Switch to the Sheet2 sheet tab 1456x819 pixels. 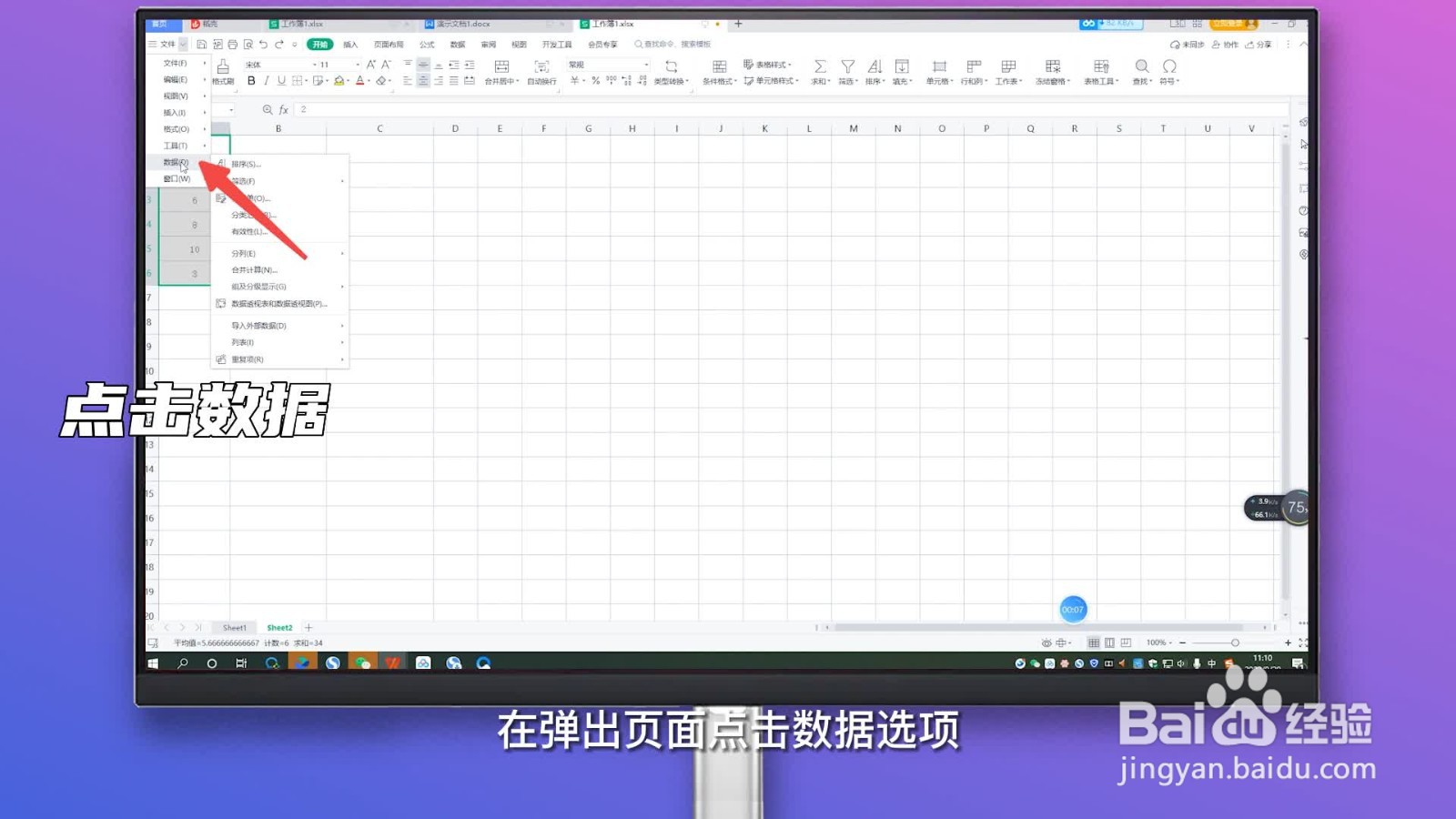click(x=279, y=628)
